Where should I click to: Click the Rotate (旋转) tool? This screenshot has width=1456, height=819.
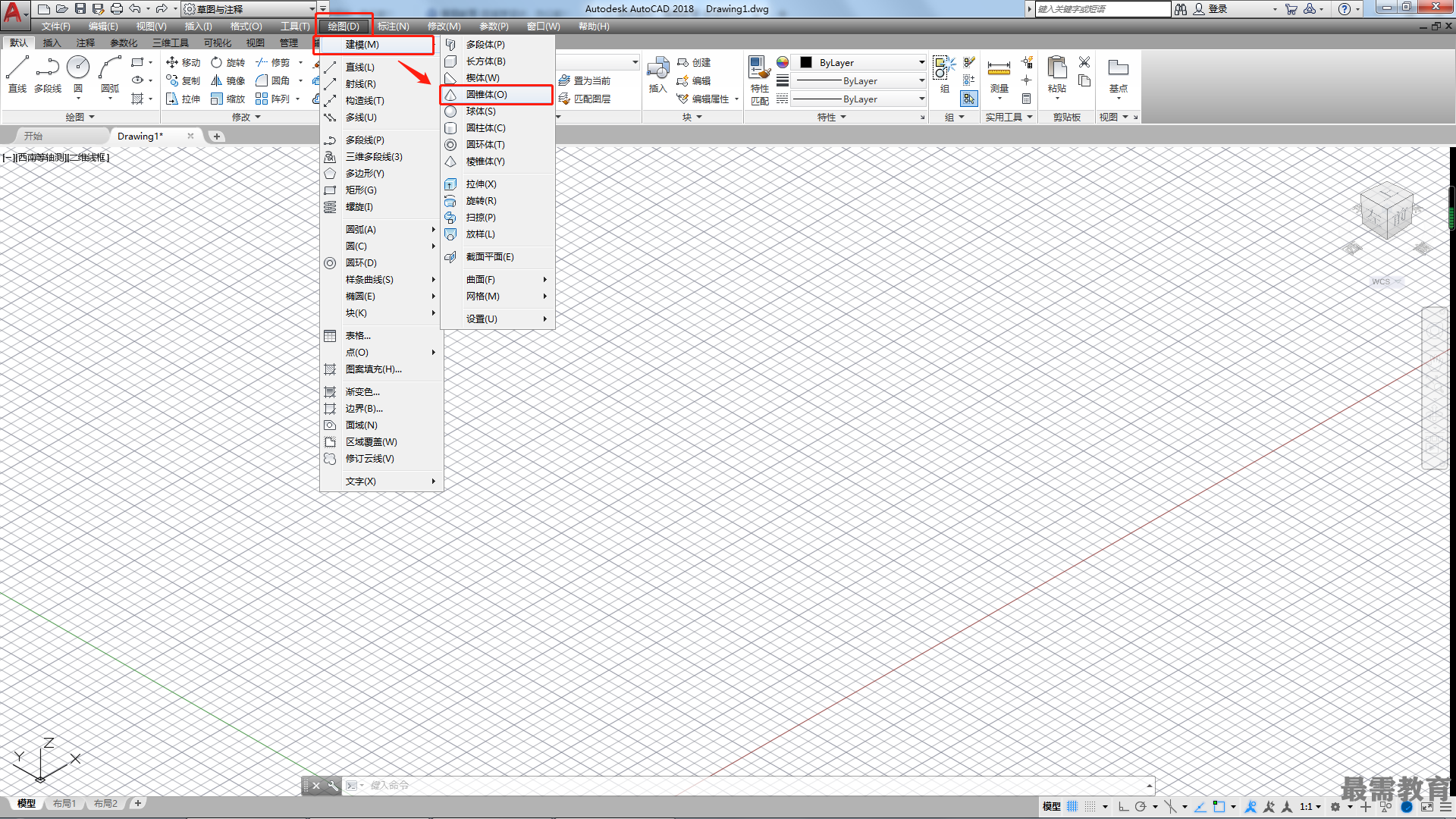[x=228, y=63]
